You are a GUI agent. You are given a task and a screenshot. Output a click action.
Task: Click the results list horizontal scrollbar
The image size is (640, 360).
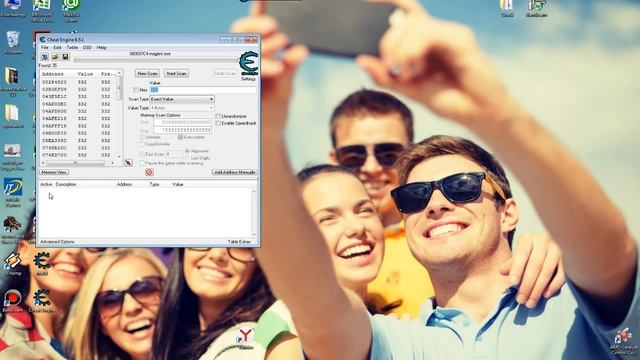click(78, 163)
